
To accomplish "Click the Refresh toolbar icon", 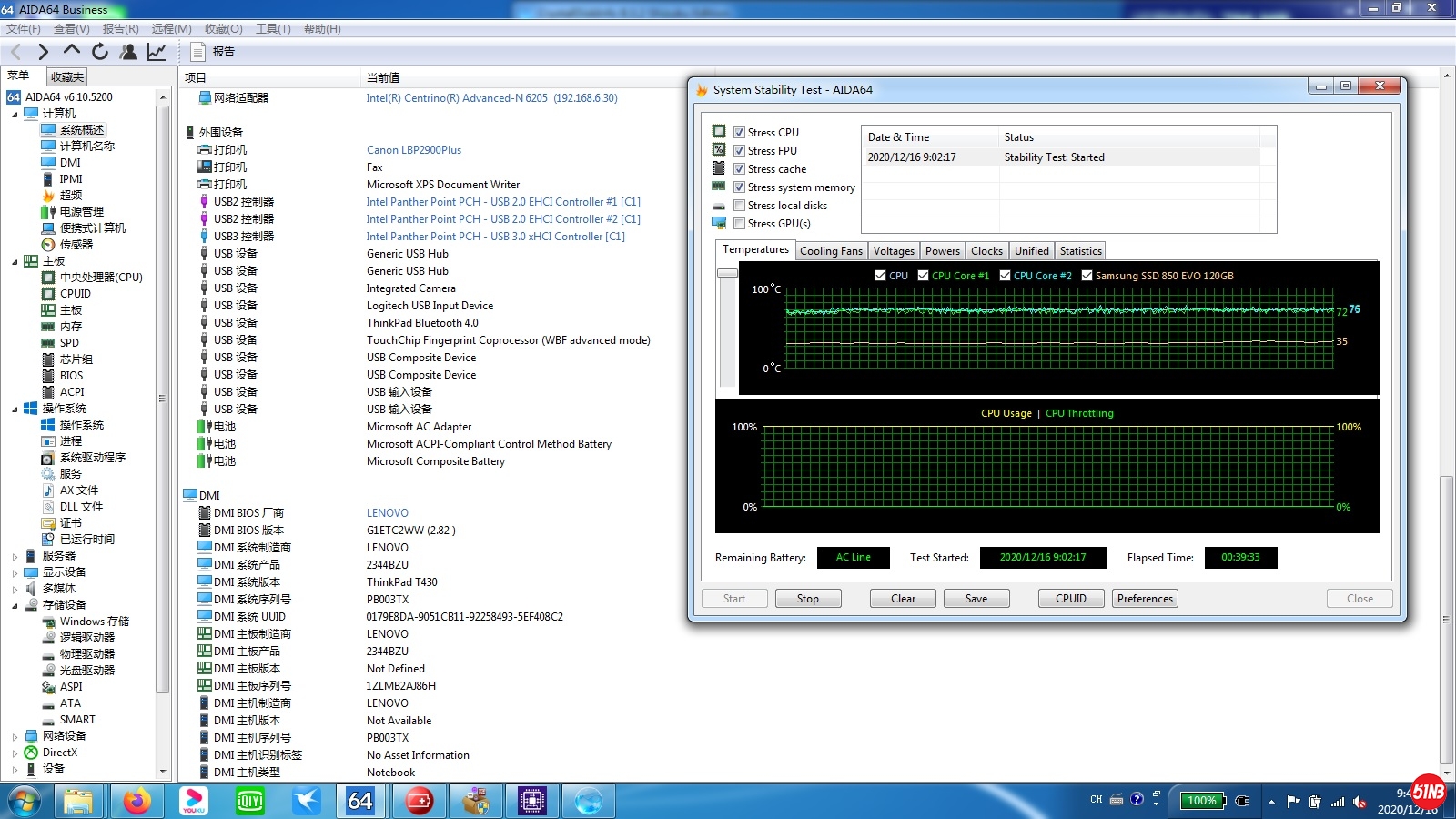I will pos(100,52).
